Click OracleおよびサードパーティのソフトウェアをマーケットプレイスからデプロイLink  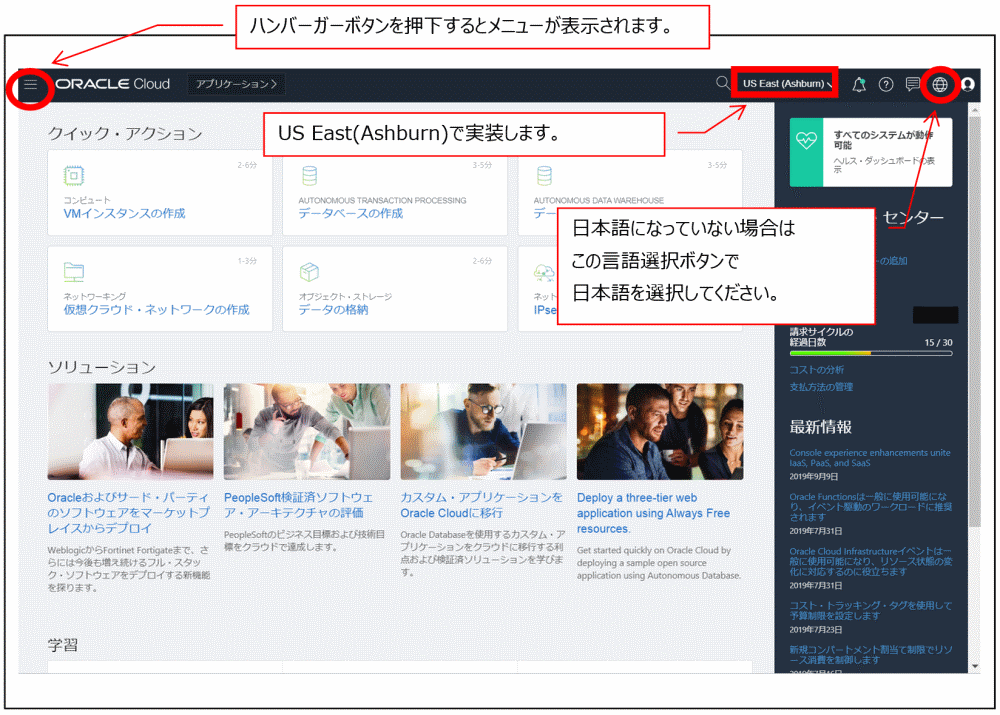point(129,513)
